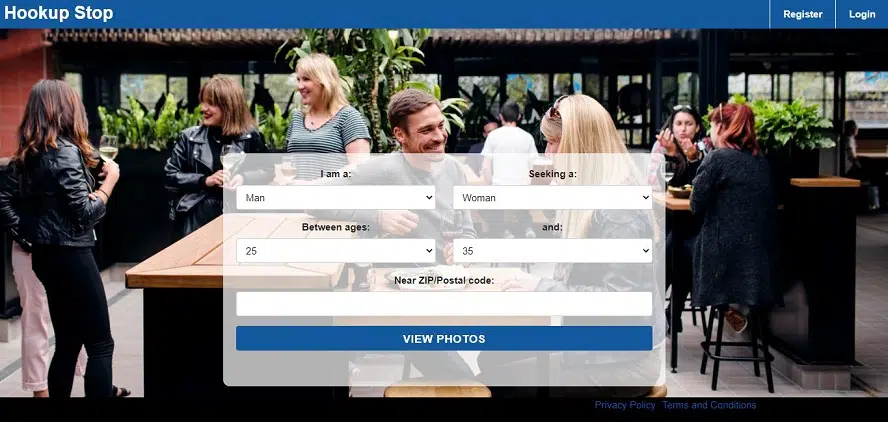Focus the ZIP/Postal code input field

point(444,304)
